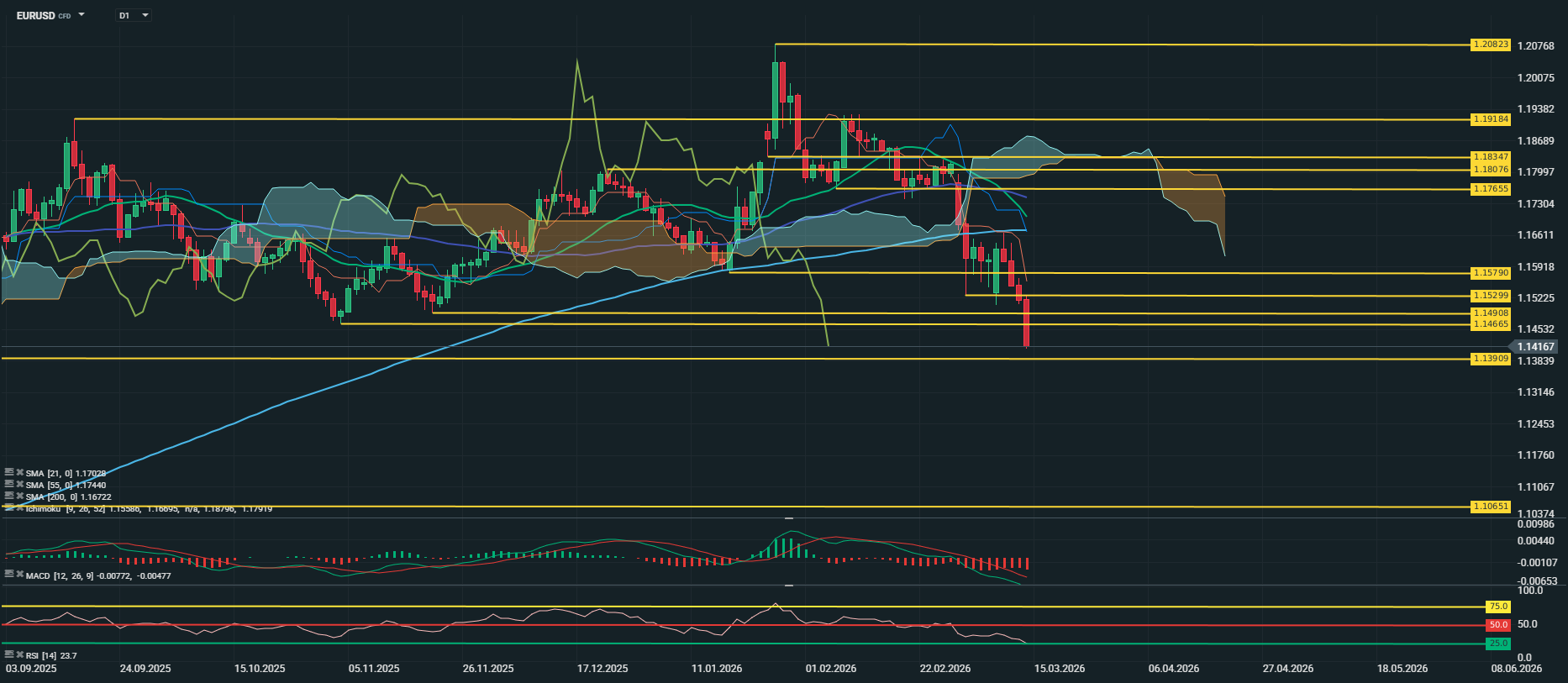This screenshot has height=683, width=1568.
Task: Click the MACD panel top resize handle
Action: tap(789, 518)
